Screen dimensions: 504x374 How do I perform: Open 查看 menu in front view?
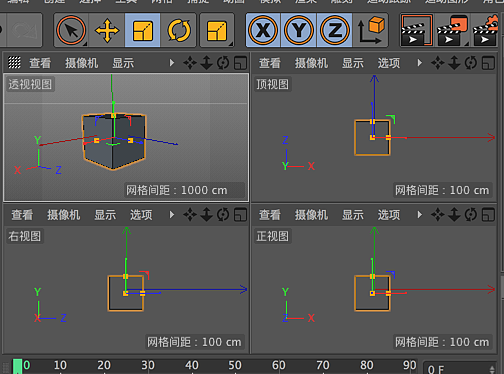coord(270,215)
